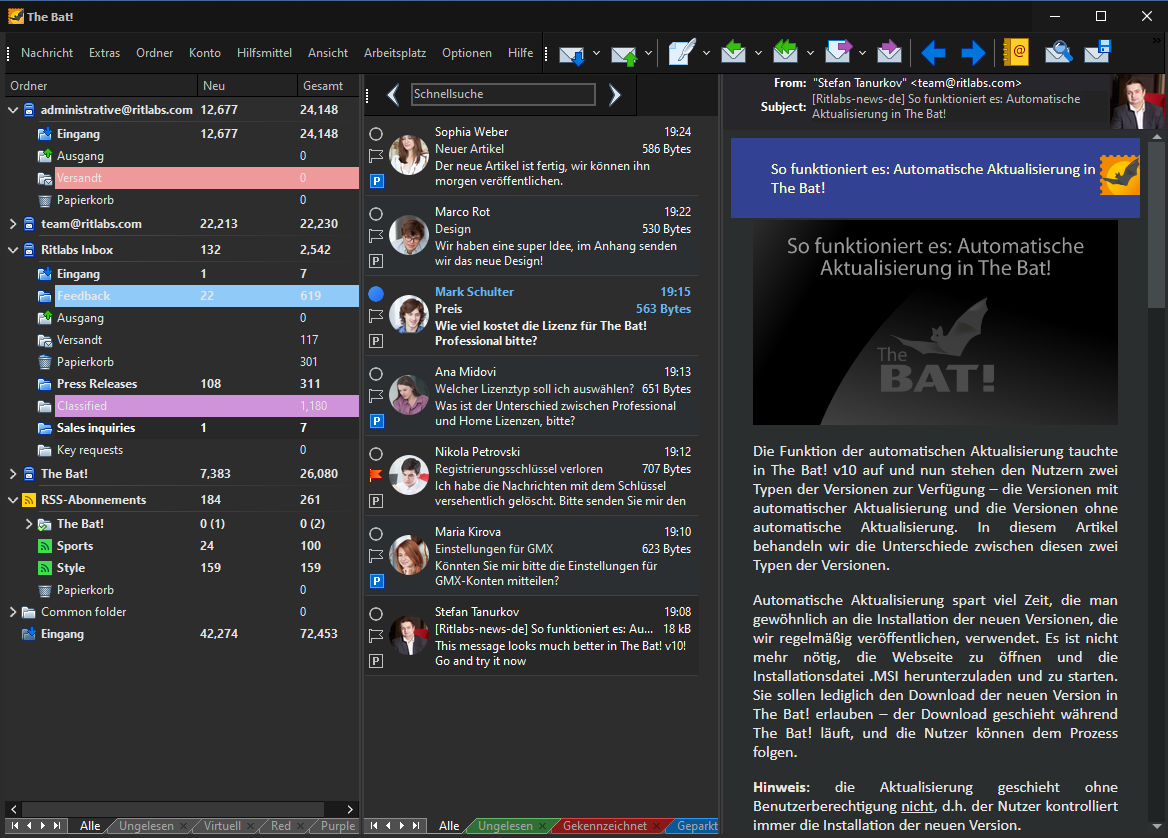1168x838 pixels.
Task: Click the Forward message toolbar icon
Action: coord(838,52)
